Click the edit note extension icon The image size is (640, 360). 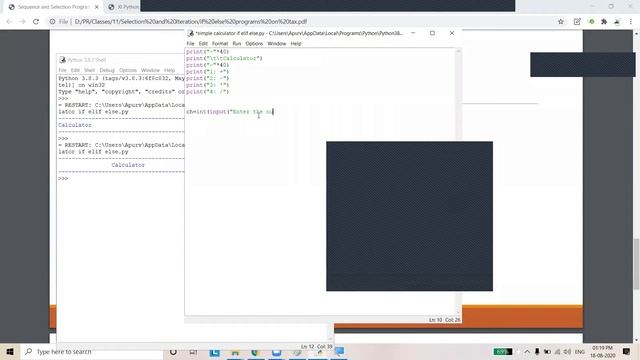pyautogui.click(x=577, y=22)
